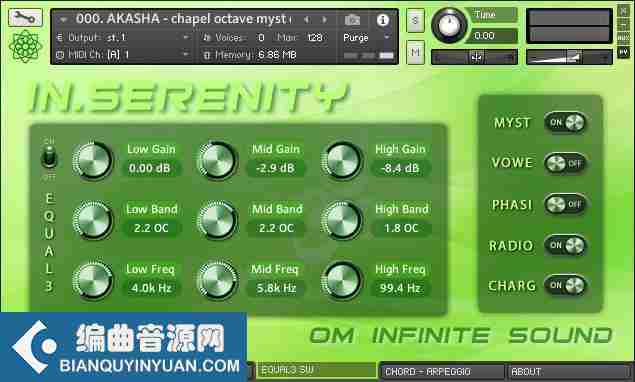Screen dimensions: 635x382
Task: Click the green lotus flower instrument logo
Action: coord(25,47)
